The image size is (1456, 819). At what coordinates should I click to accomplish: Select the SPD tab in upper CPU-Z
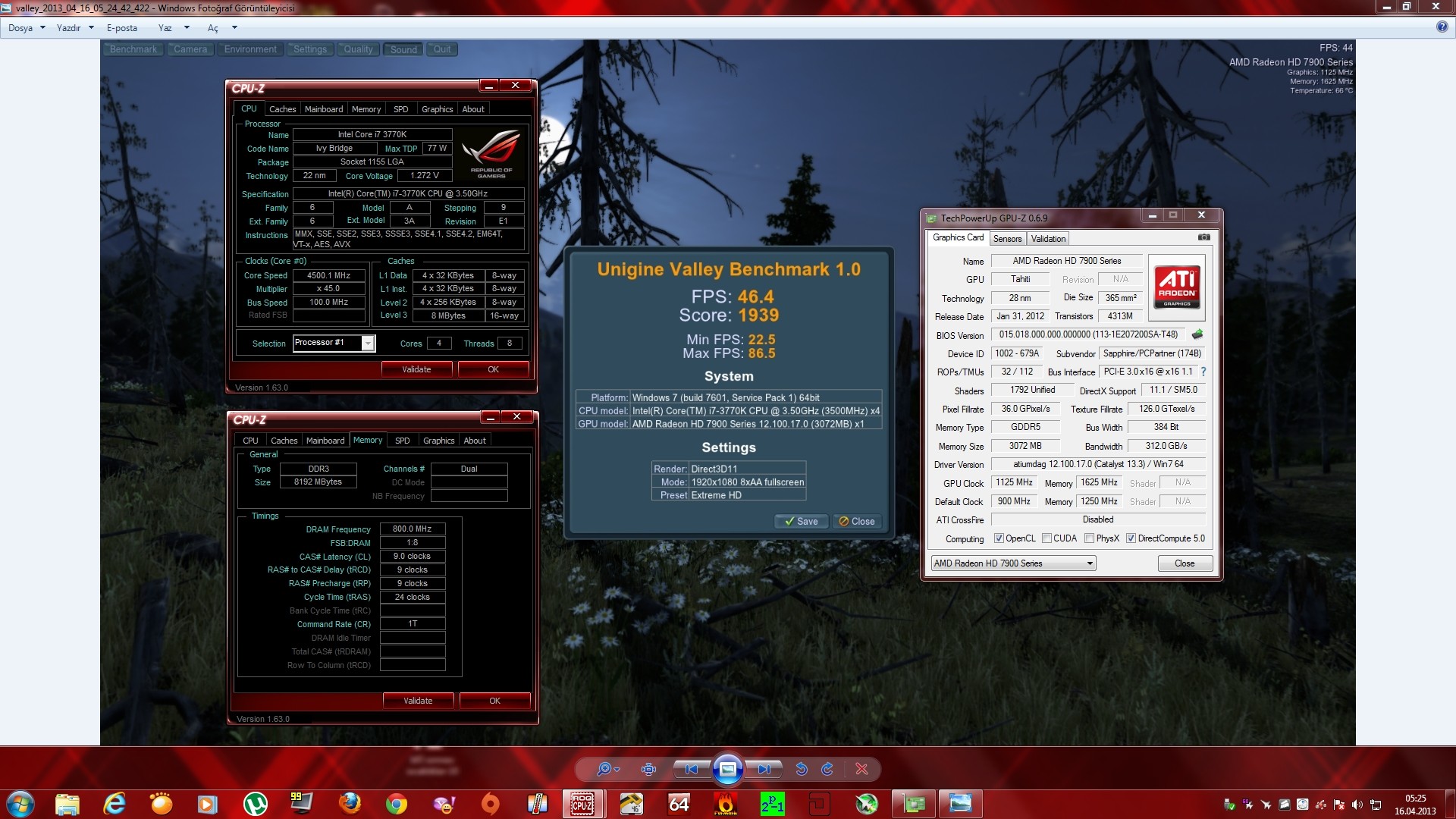[401, 109]
